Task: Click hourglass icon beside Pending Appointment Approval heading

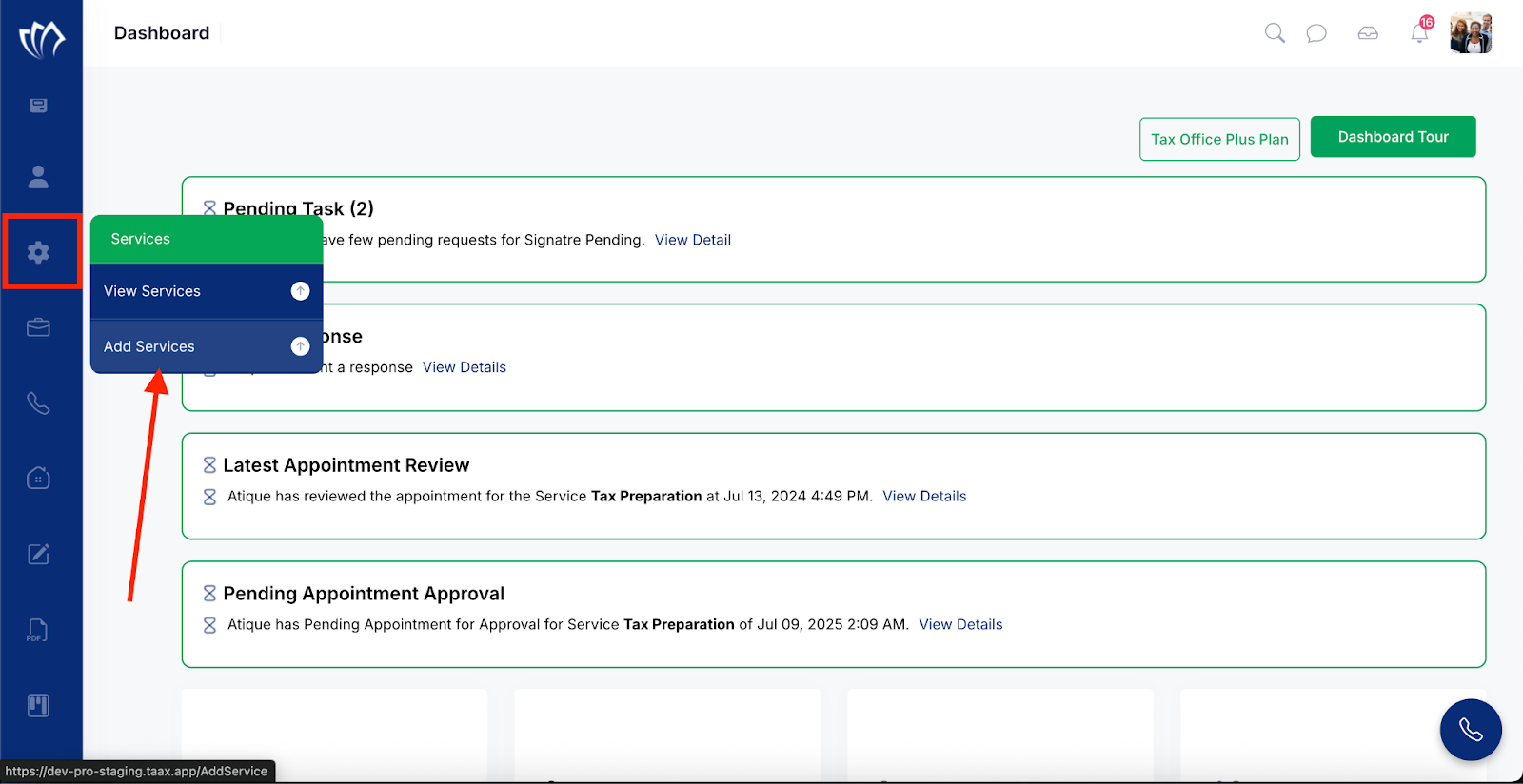Action: (x=209, y=594)
